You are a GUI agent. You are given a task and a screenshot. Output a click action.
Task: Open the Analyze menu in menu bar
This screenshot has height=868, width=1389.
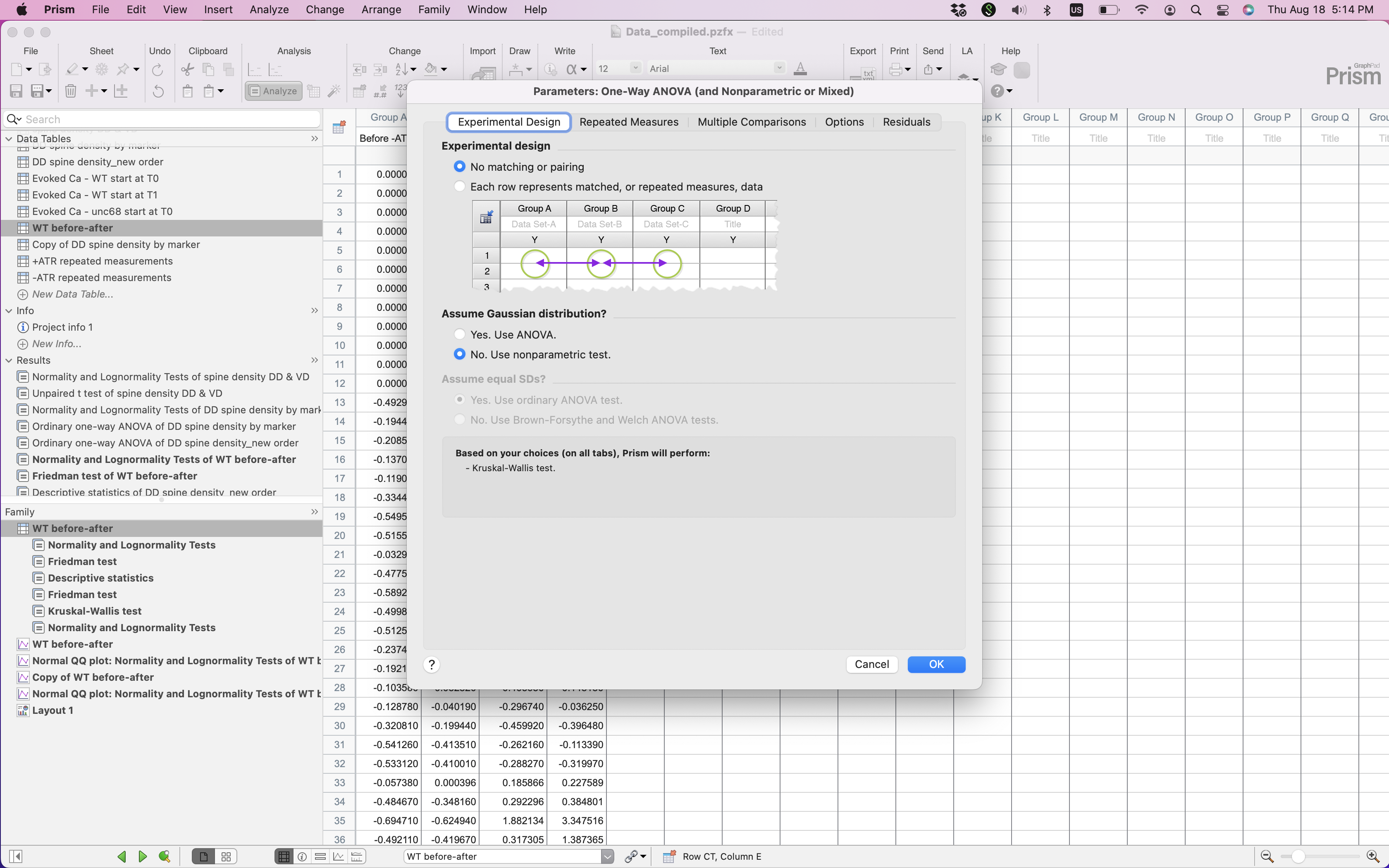(x=269, y=10)
